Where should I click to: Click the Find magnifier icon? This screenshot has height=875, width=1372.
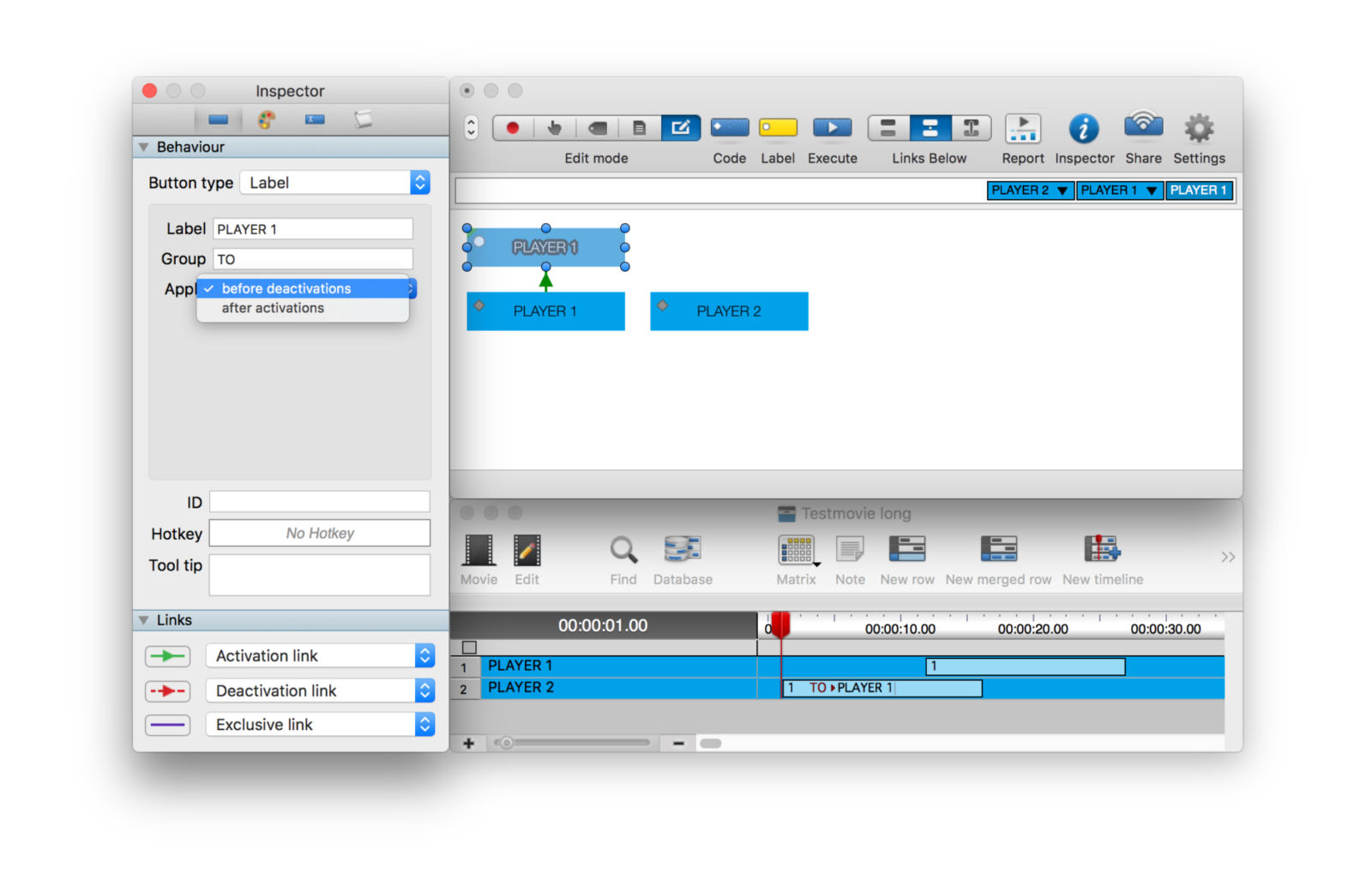(623, 550)
